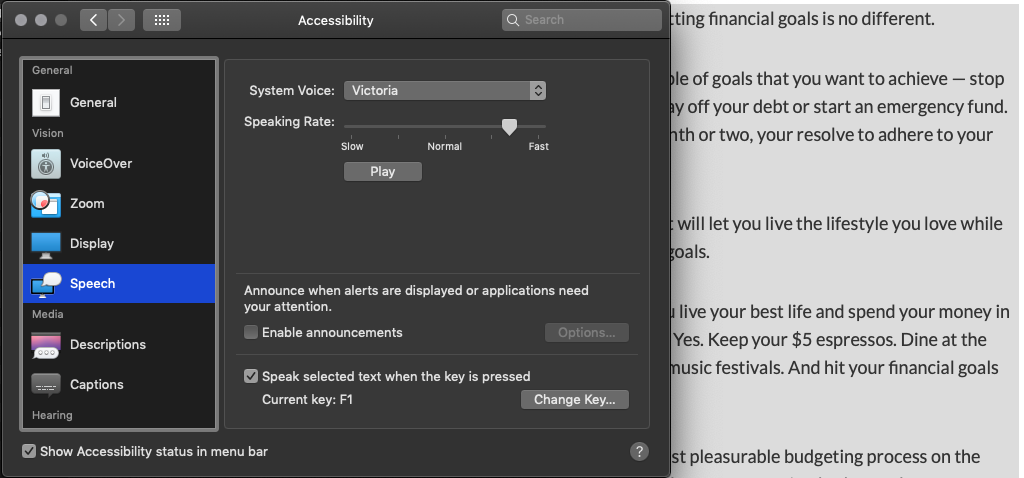Open the System Voice dropdown
The width and height of the screenshot is (1024, 478).
click(445, 90)
